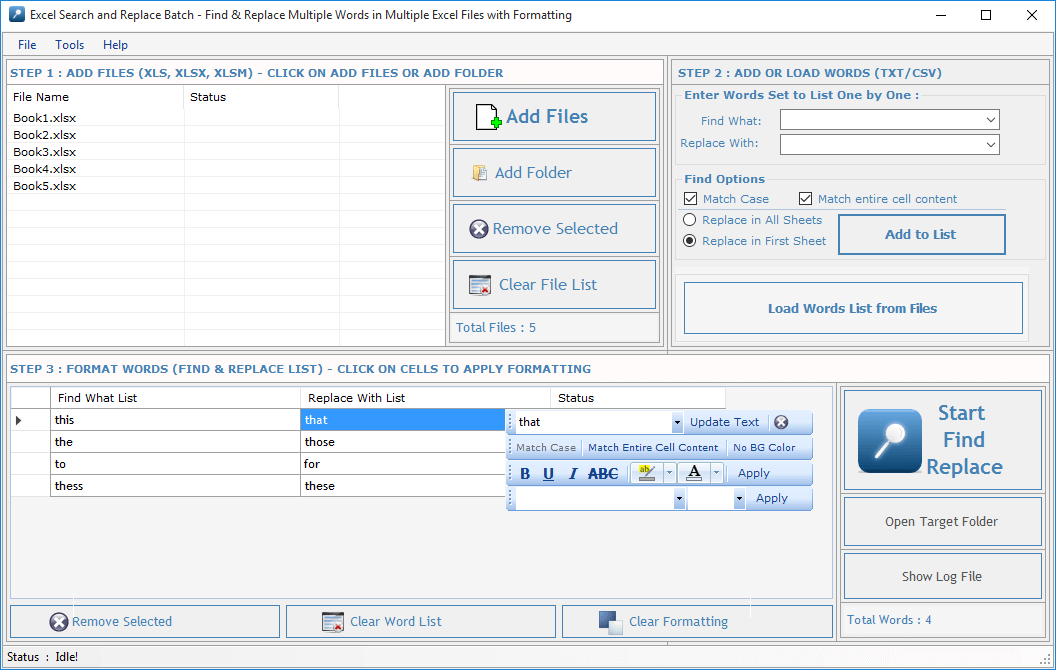Click the 'the' cell in Find What List
1056x670 pixels.
175,442
